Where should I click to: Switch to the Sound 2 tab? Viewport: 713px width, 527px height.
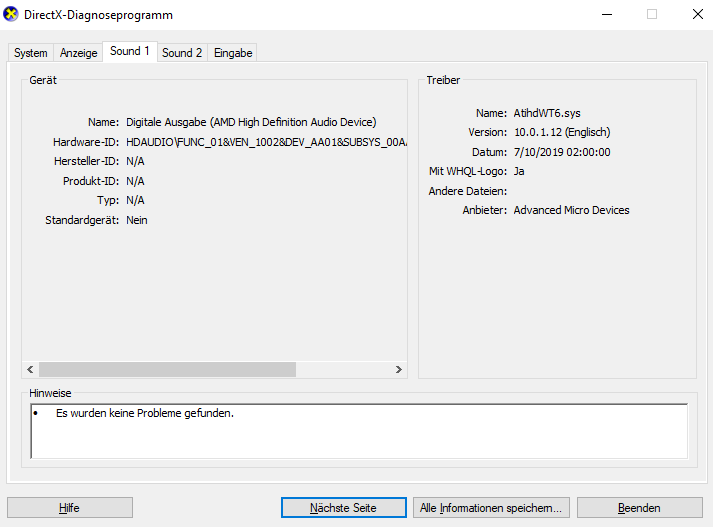coord(182,53)
